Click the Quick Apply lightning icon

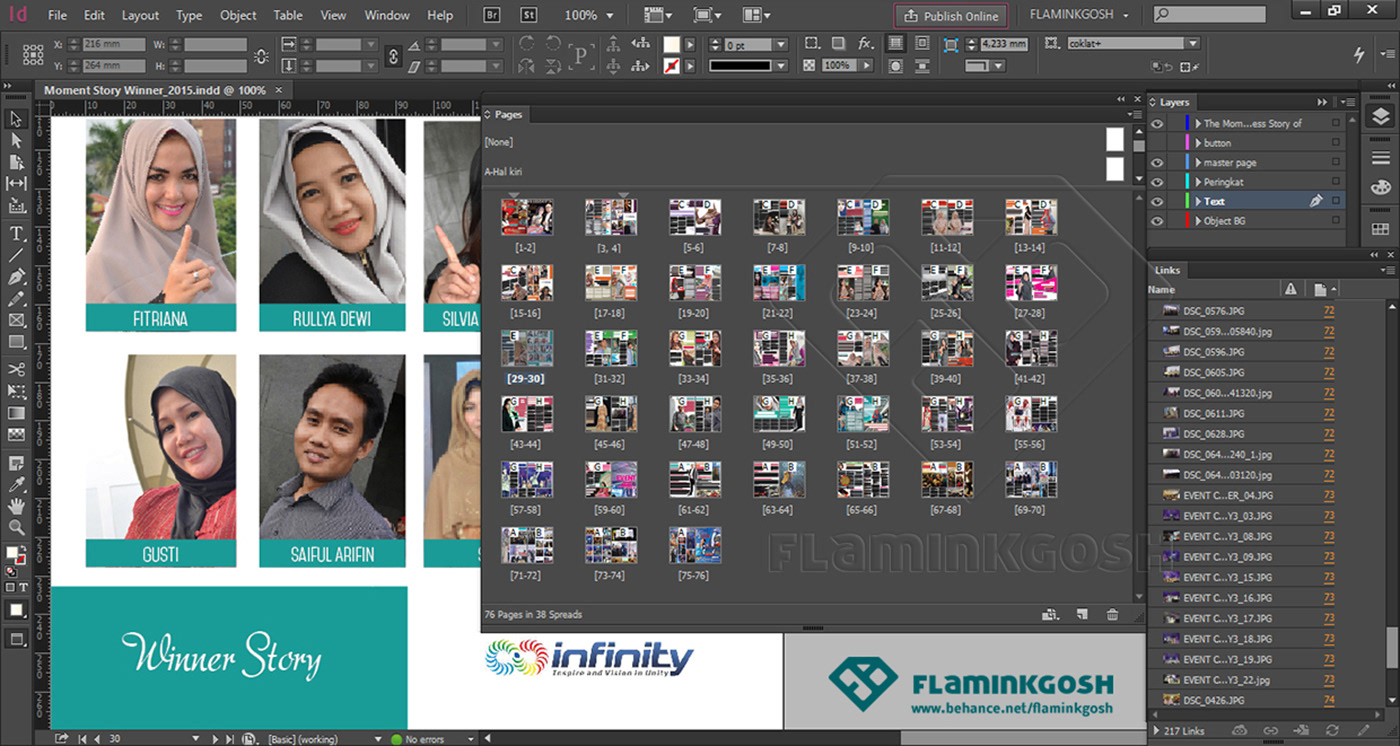(1359, 54)
